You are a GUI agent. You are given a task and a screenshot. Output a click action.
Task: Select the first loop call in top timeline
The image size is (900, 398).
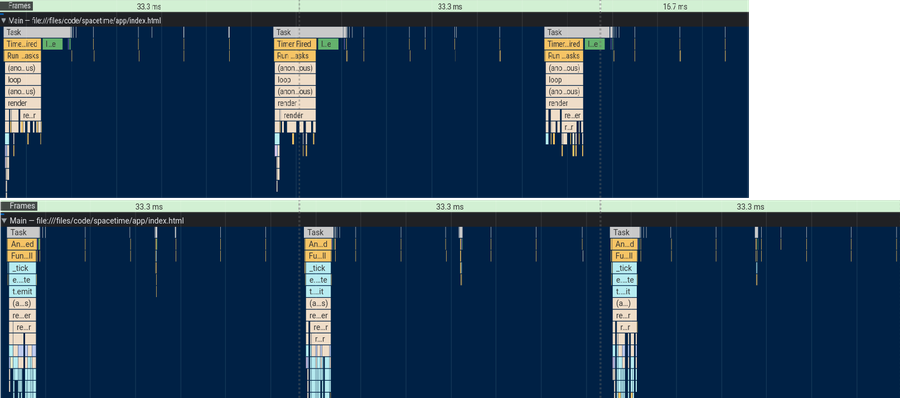click(23, 80)
